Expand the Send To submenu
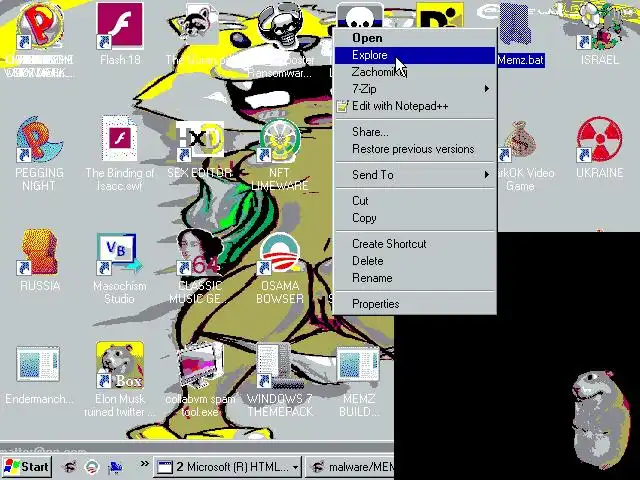640x480 pixels. [x=415, y=175]
